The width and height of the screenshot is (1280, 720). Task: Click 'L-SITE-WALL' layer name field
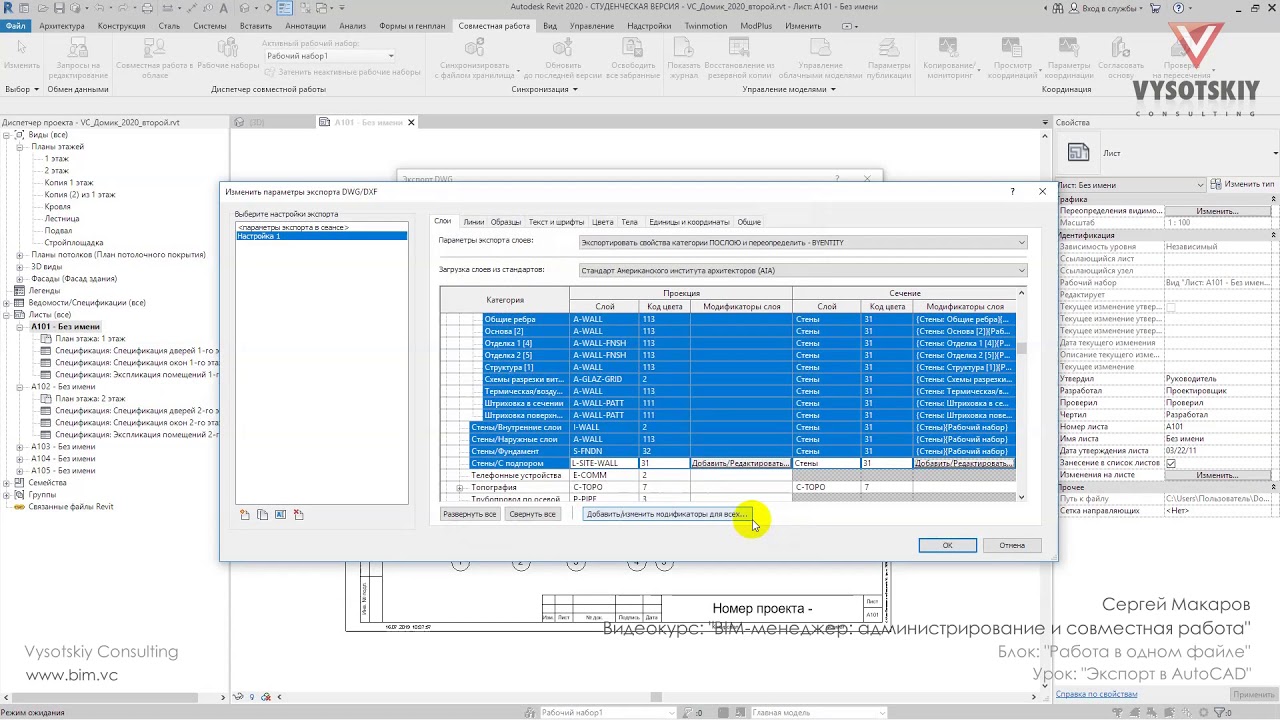604,463
